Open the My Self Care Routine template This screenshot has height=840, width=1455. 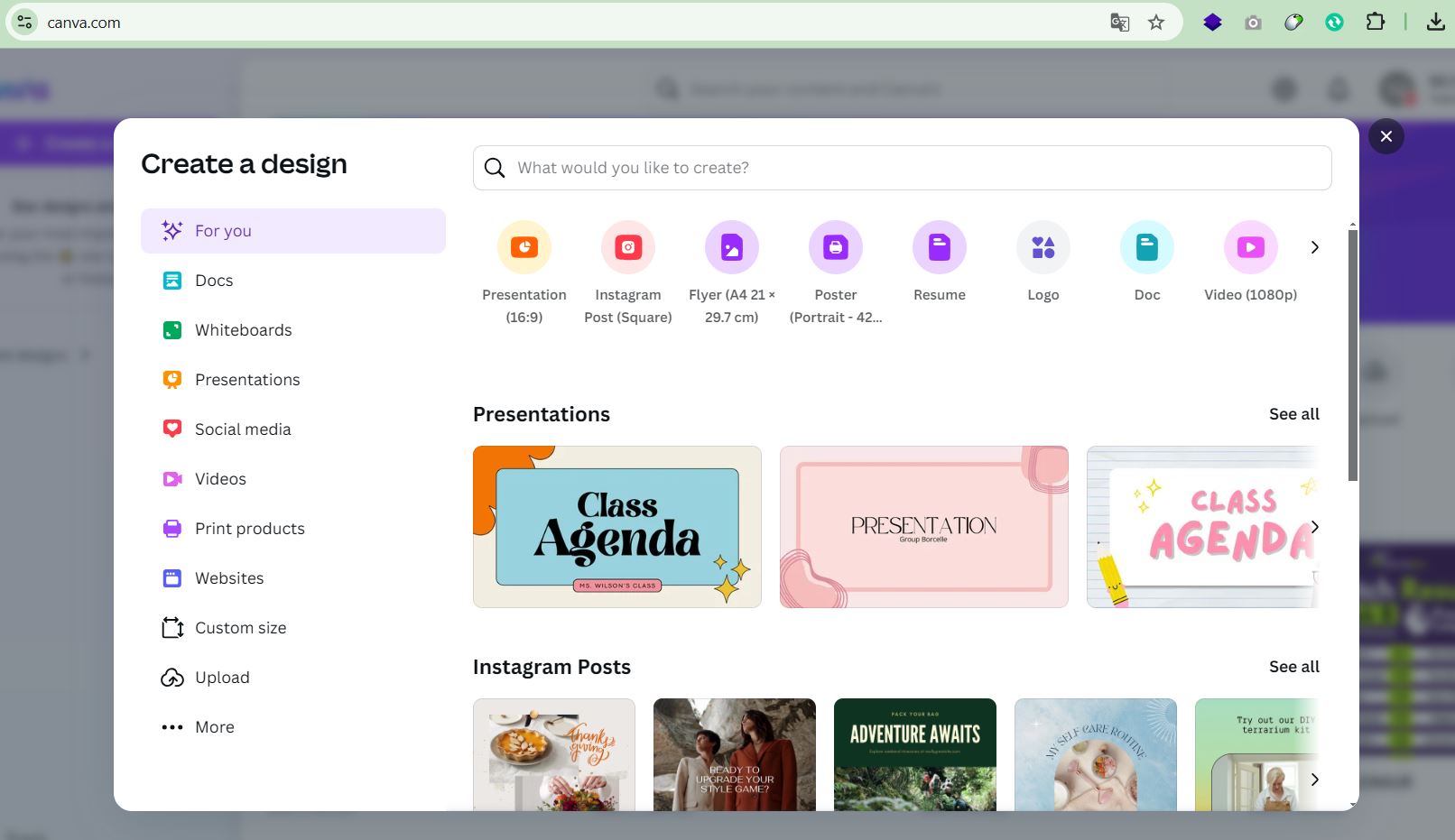point(1096,754)
